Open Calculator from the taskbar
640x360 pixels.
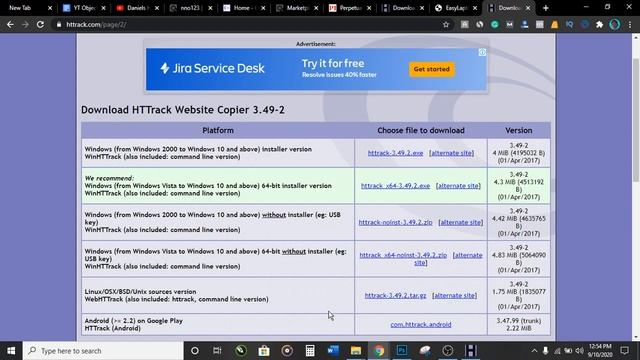point(310,351)
